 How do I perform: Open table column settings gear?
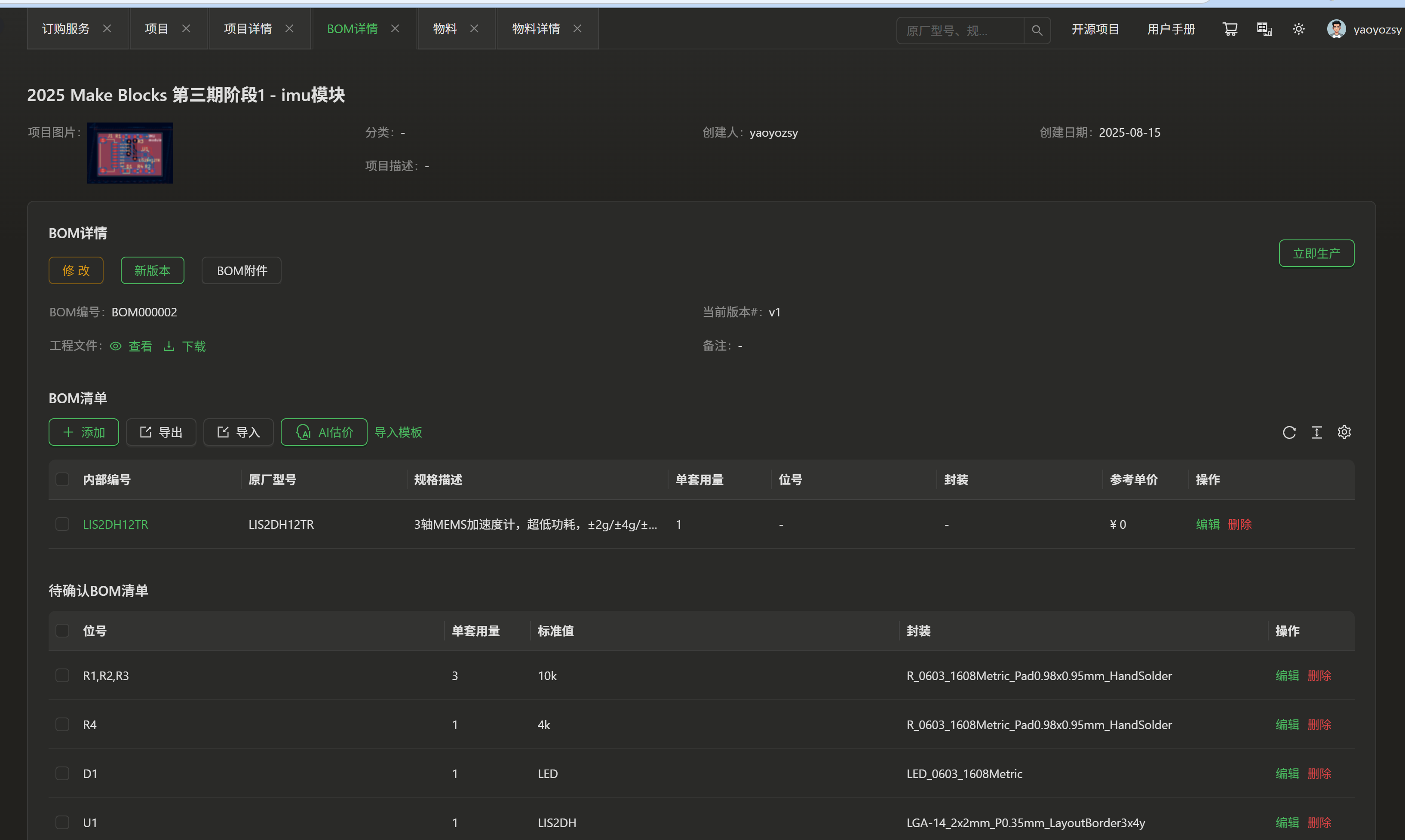[x=1344, y=432]
